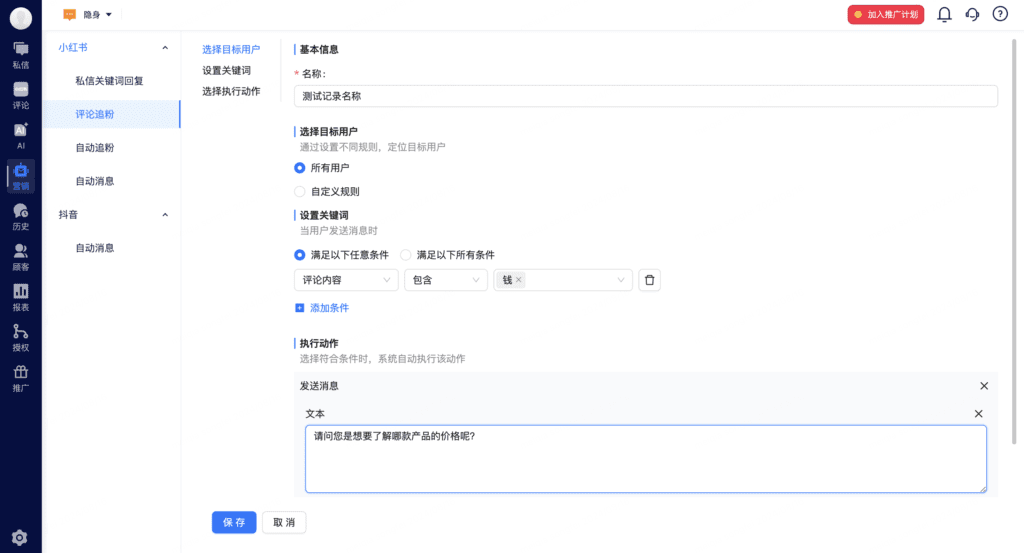Close the 文本 message section
1024x553 pixels.
pos(978,414)
